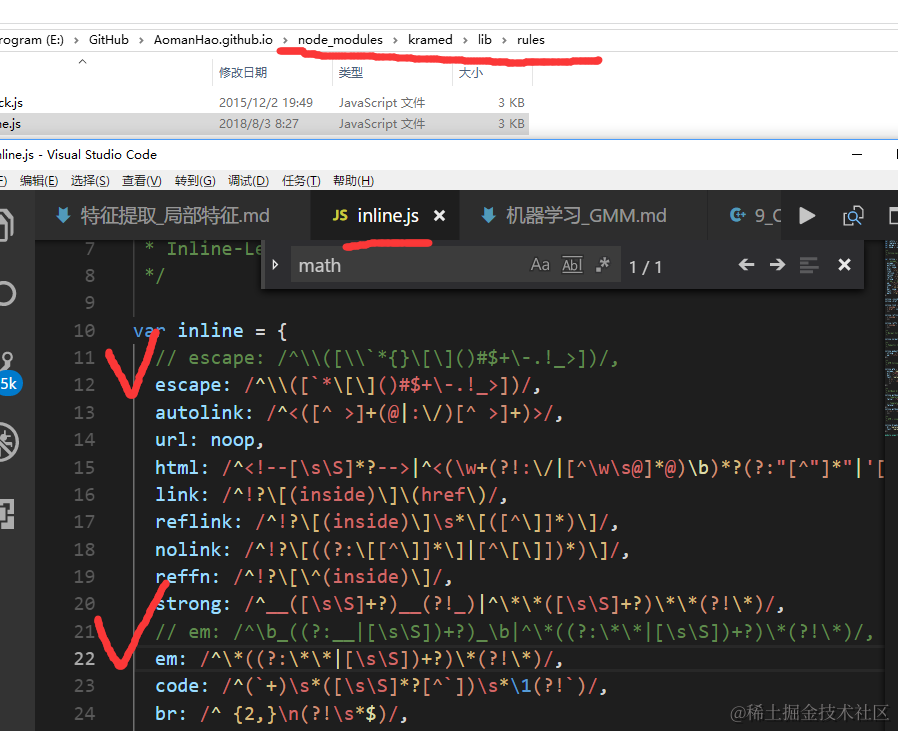
Task: Click 'reflink:' key on line 17
Action: [198, 522]
